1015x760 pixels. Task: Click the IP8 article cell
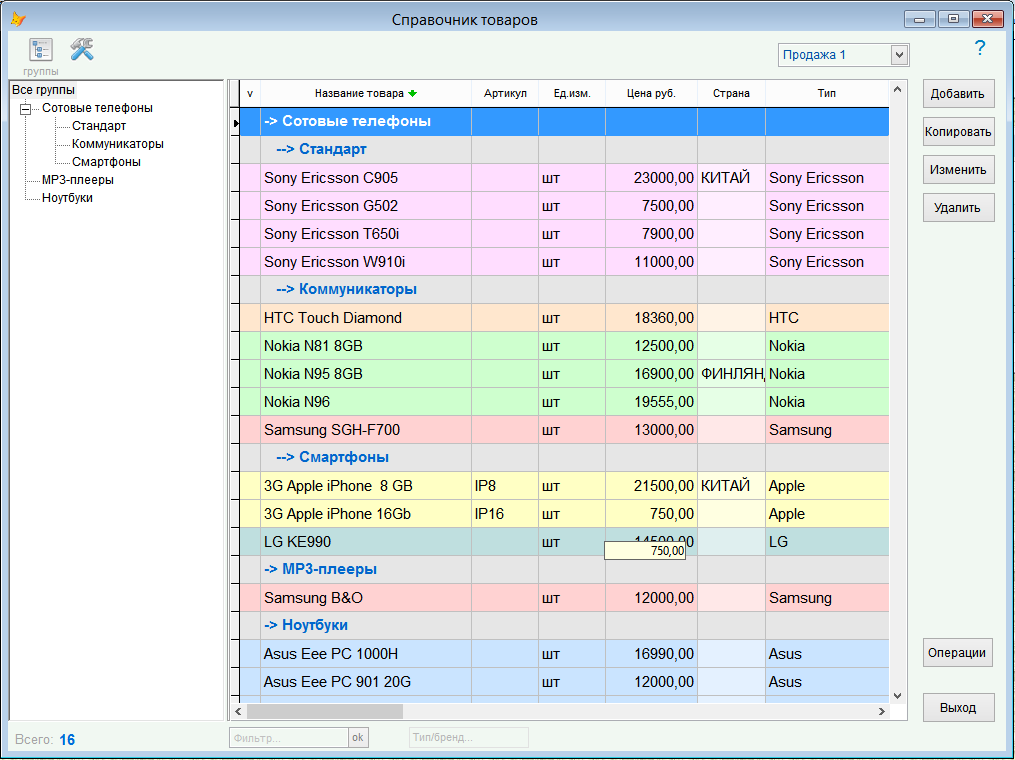pyautogui.click(x=505, y=486)
